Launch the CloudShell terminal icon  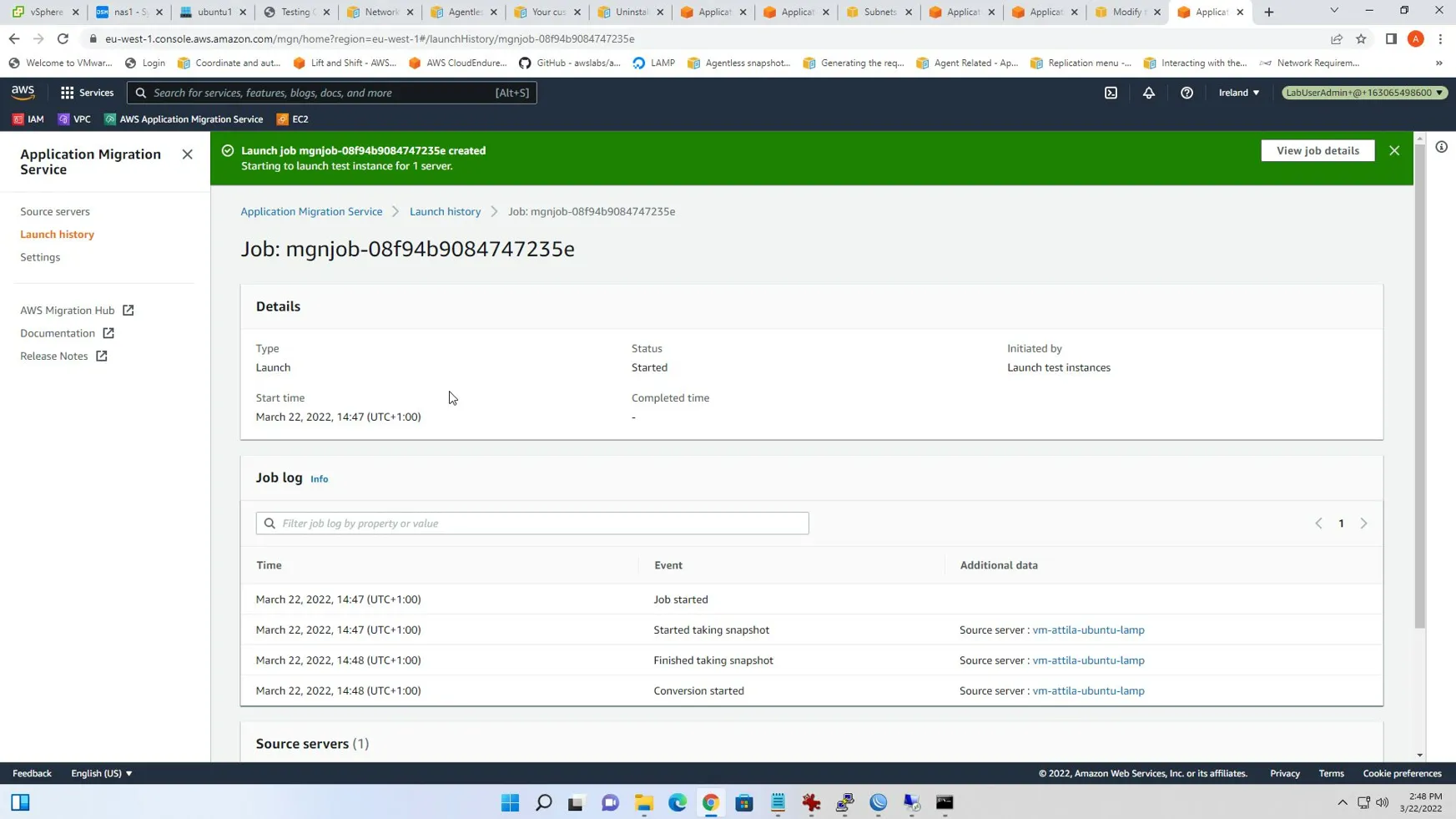pyautogui.click(x=1111, y=93)
